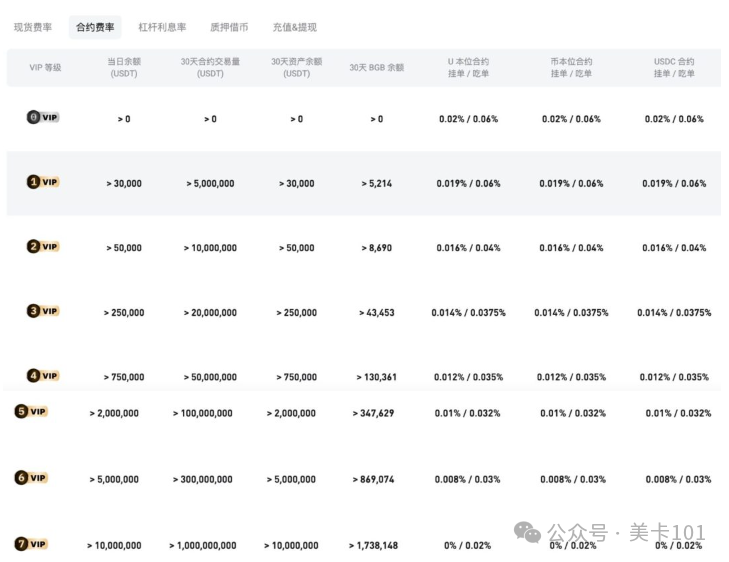The image size is (729, 562).
Task: Click the 币本位合约 挂单/吃单 header
Action: pos(571,67)
